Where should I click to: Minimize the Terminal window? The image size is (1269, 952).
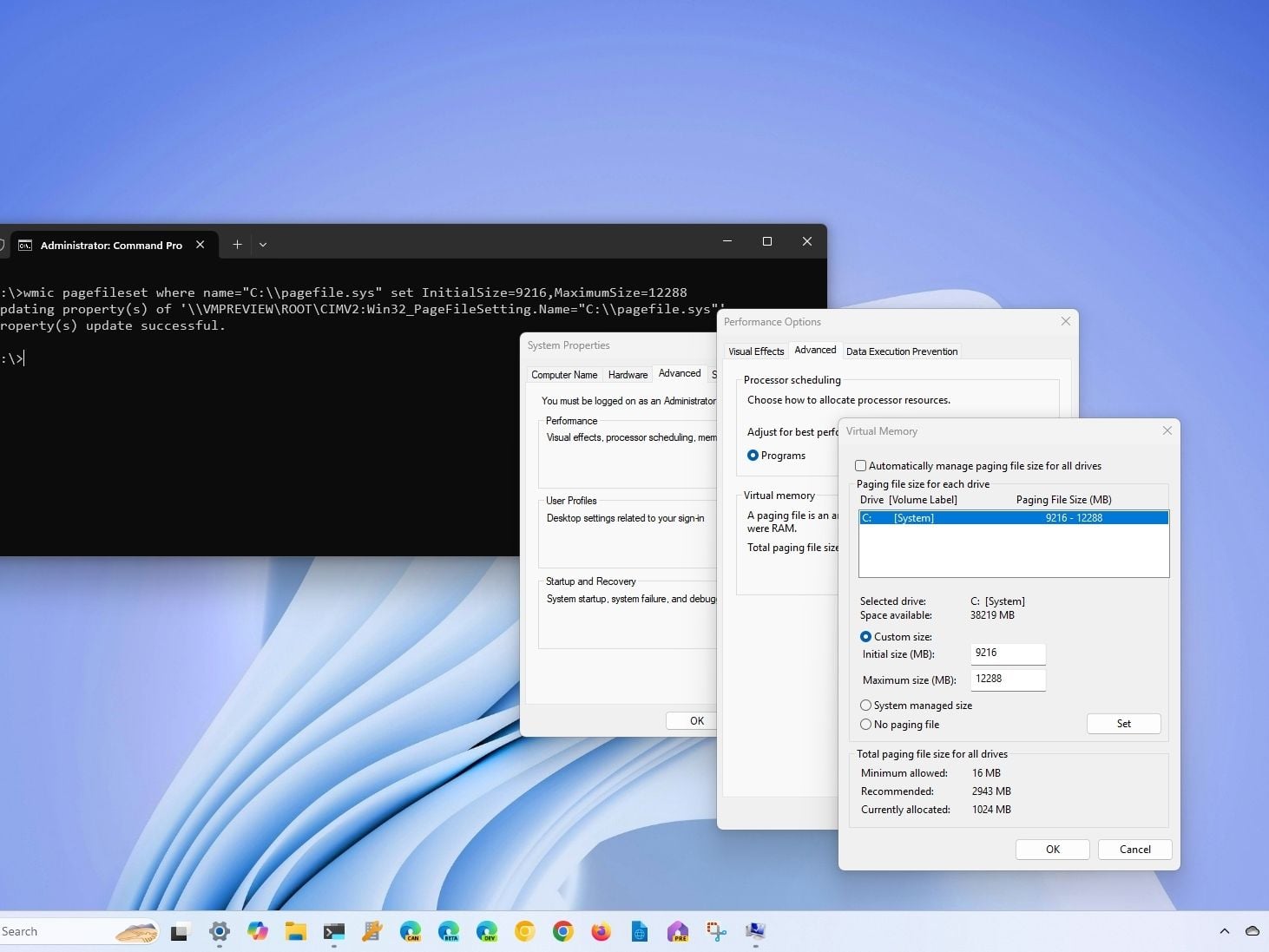727,241
